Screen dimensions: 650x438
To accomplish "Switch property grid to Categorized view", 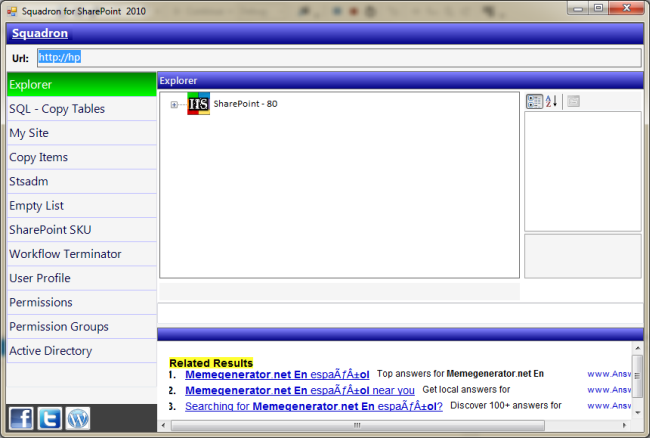I will click(534, 101).
